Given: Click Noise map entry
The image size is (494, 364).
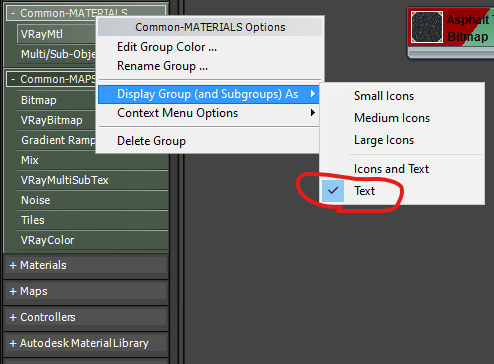Looking at the screenshot, I should point(92,200).
